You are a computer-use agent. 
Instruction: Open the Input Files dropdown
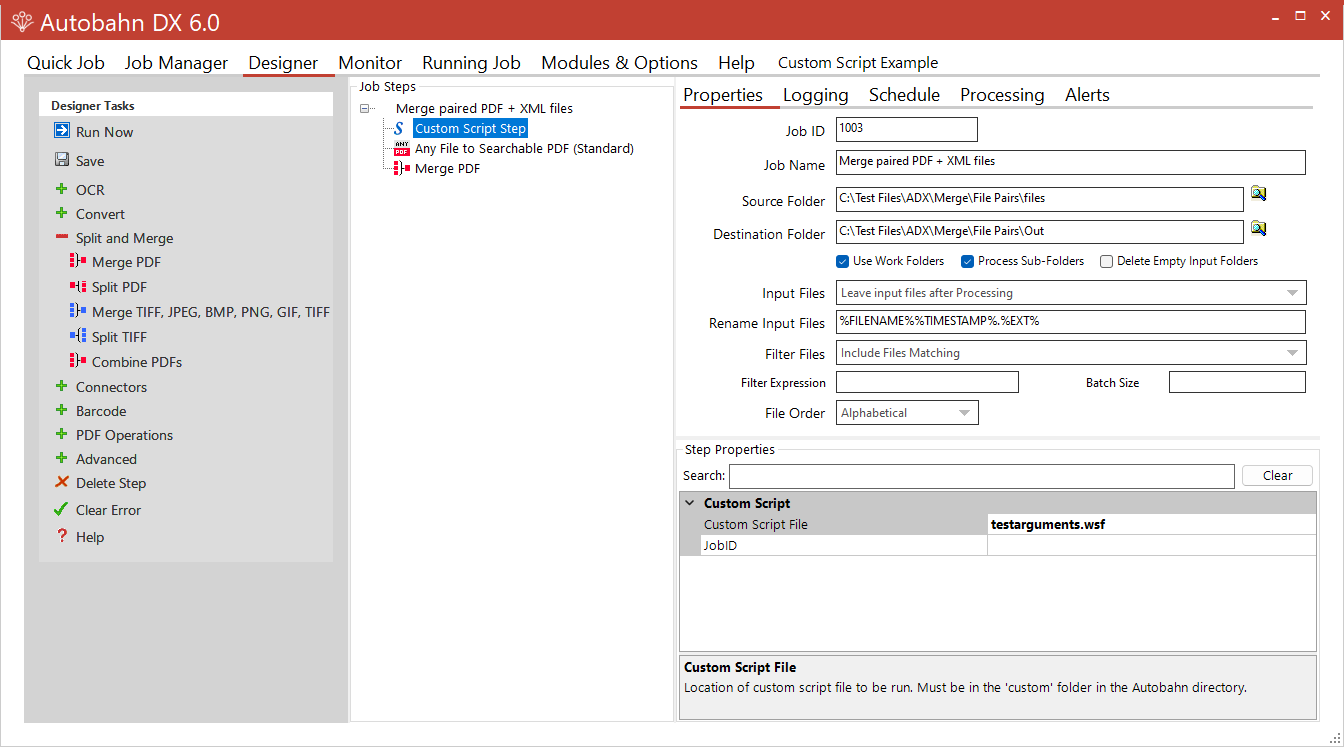point(1071,293)
